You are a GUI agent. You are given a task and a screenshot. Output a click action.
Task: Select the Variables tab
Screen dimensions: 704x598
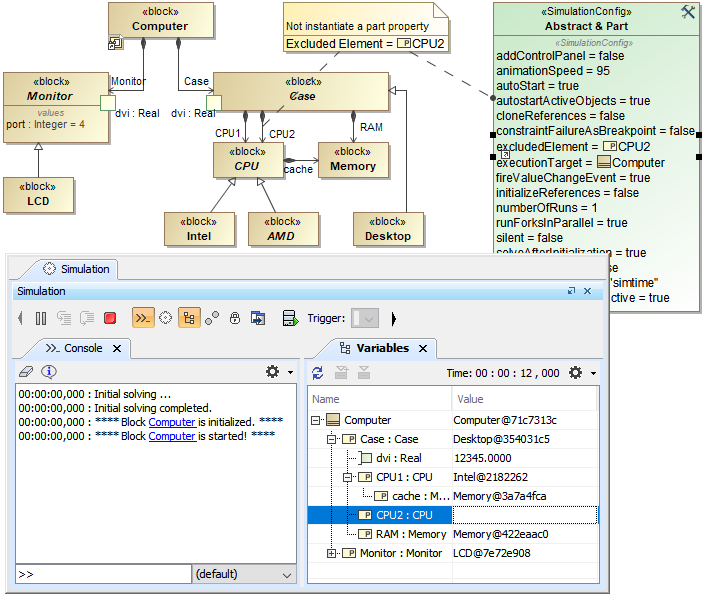click(382, 348)
